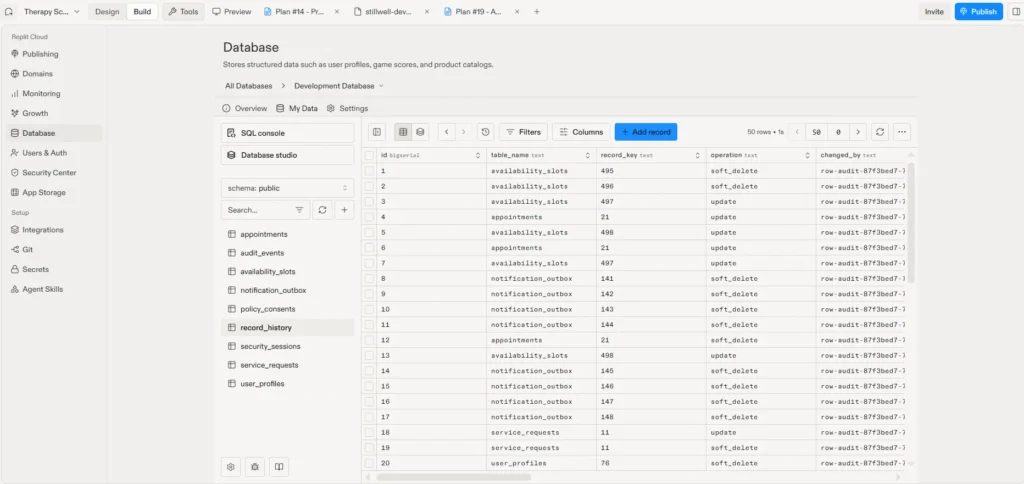Open Publishing in the sidebar
1024x484 pixels.
point(54,54)
